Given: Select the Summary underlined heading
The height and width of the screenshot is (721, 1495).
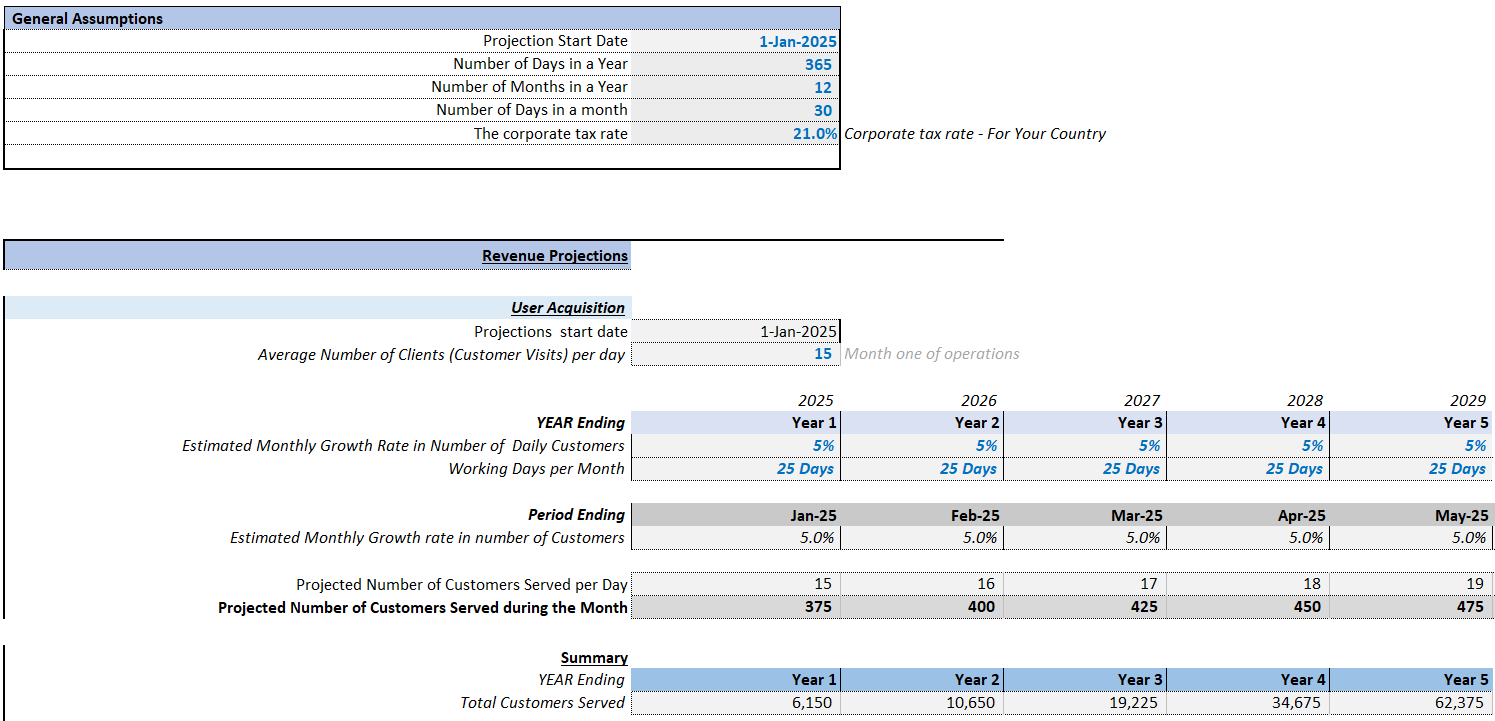Looking at the screenshot, I should point(594,657).
